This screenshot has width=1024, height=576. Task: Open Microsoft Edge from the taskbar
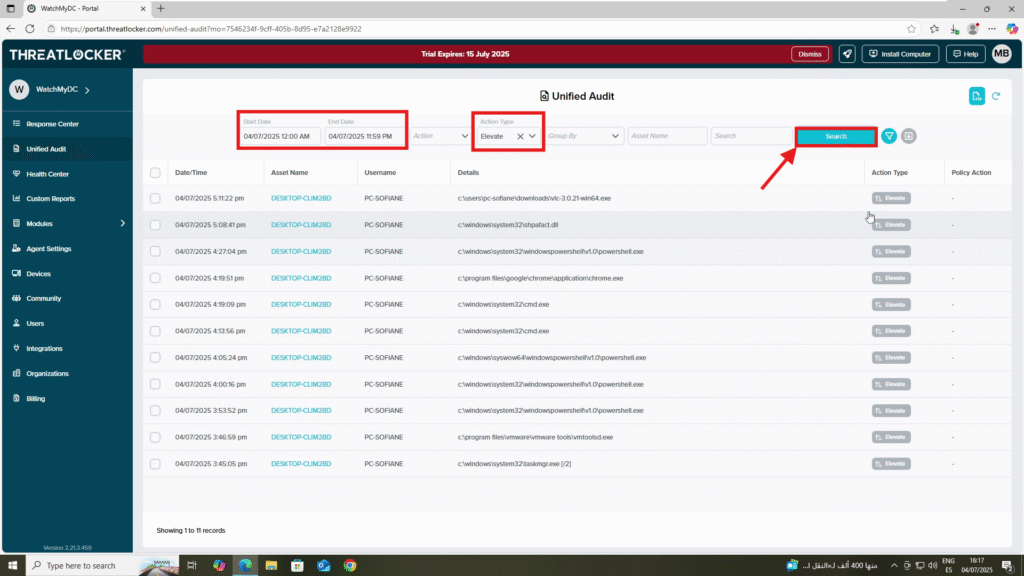point(245,566)
